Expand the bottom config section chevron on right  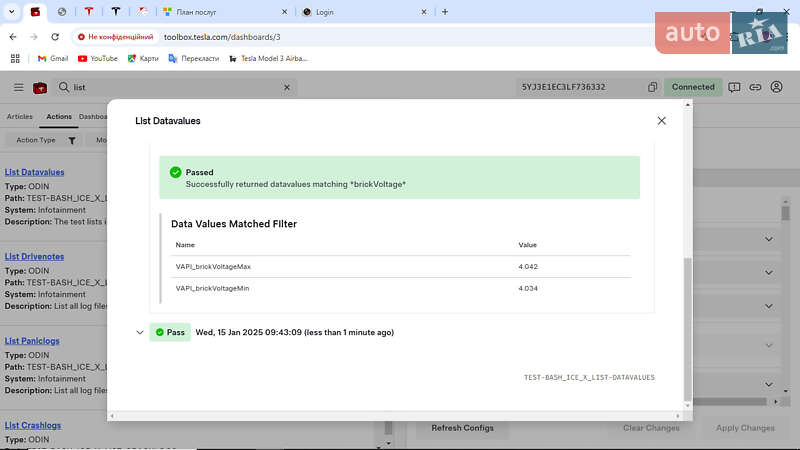pyautogui.click(x=768, y=384)
